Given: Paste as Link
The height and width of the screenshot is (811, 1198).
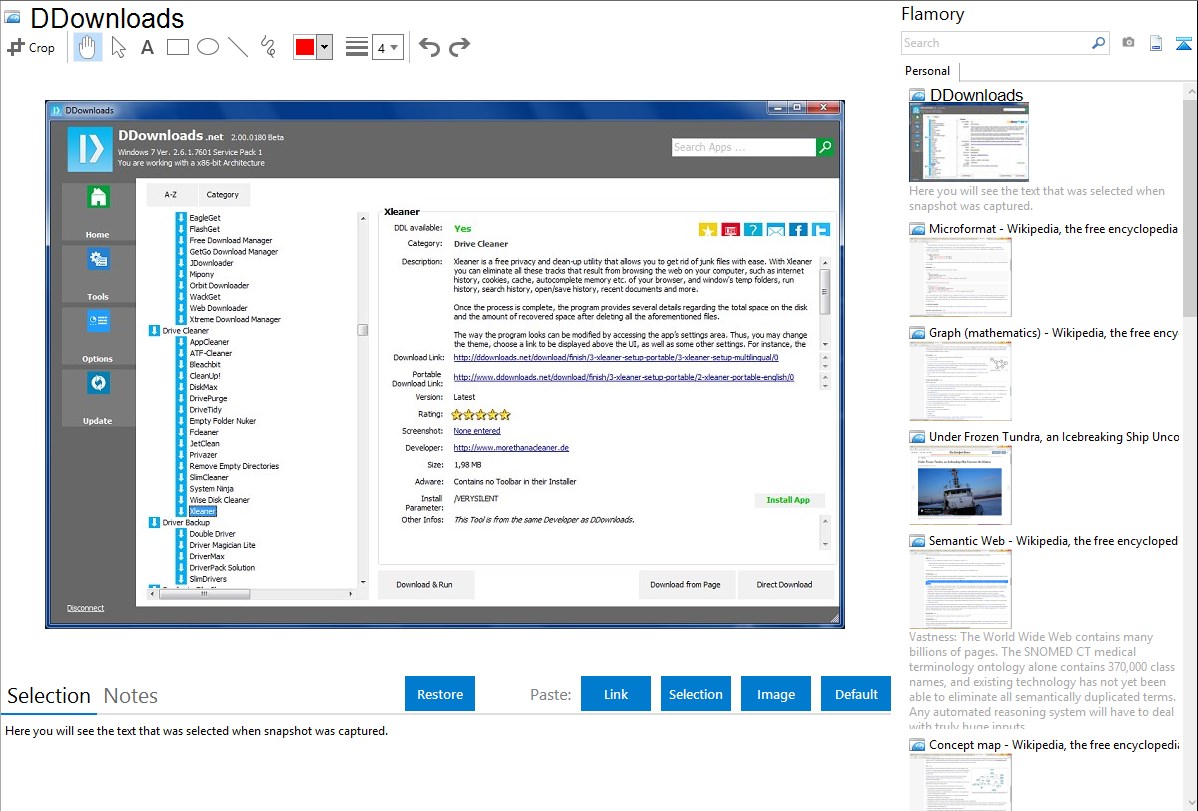Looking at the screenshot, I should 616,694.
